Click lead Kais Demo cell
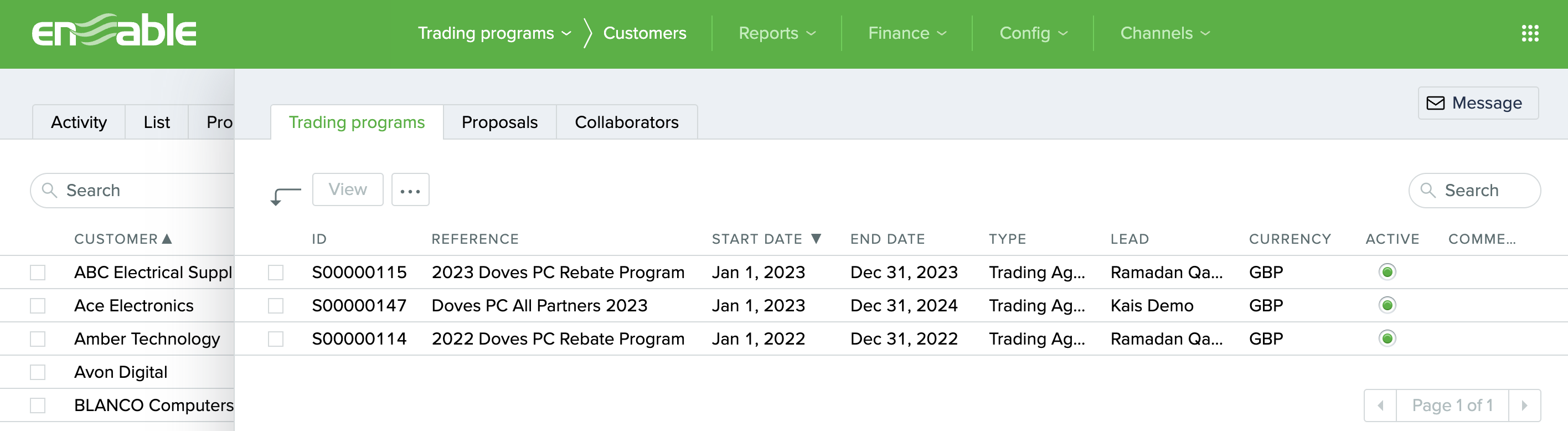The width and height of the screenshot is (1568, 431). [1152, 306]
